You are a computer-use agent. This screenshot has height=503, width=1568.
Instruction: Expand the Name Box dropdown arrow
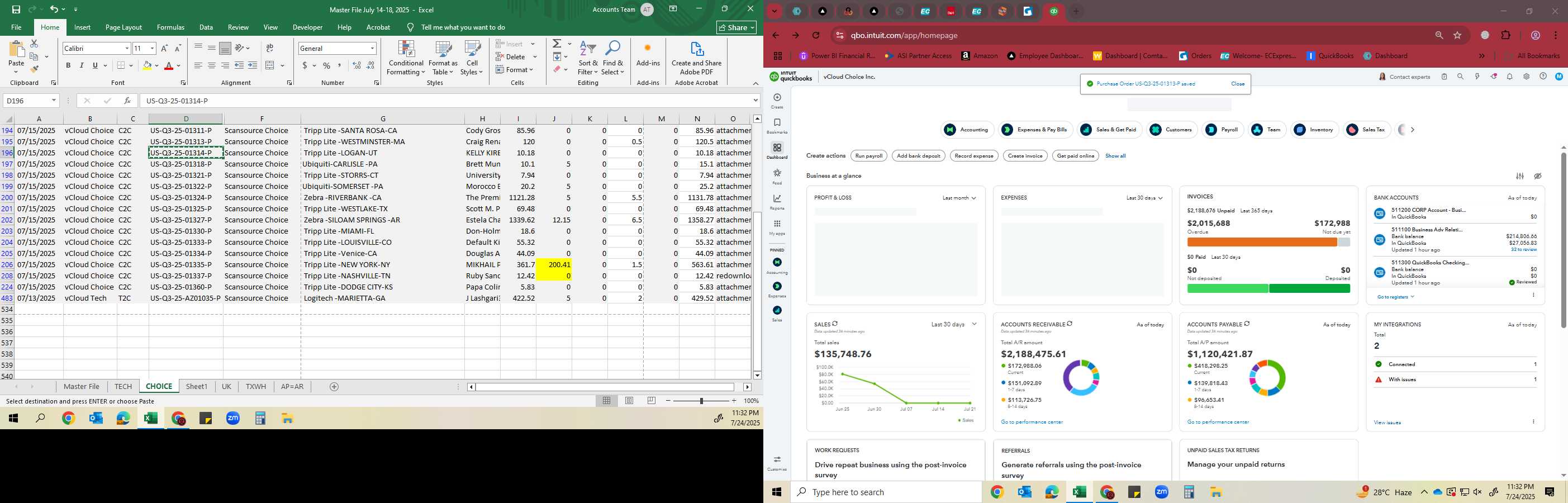54,101
